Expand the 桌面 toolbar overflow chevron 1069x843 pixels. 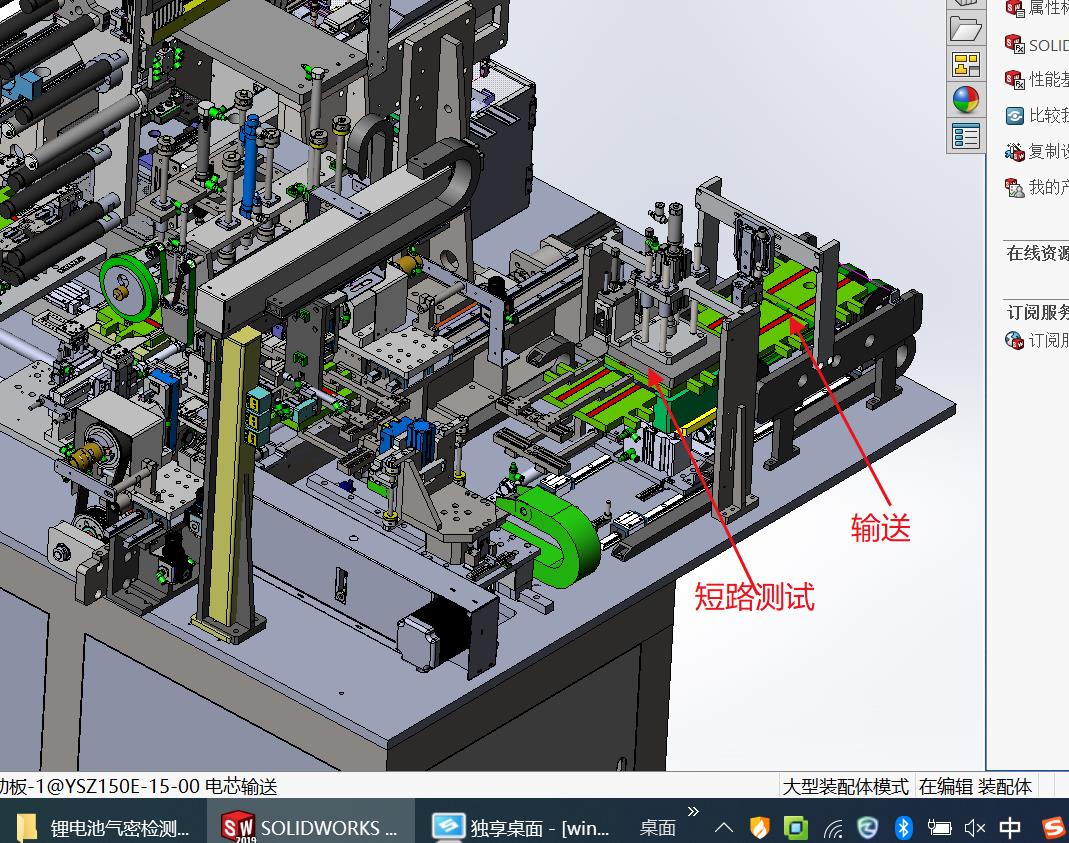693,811
